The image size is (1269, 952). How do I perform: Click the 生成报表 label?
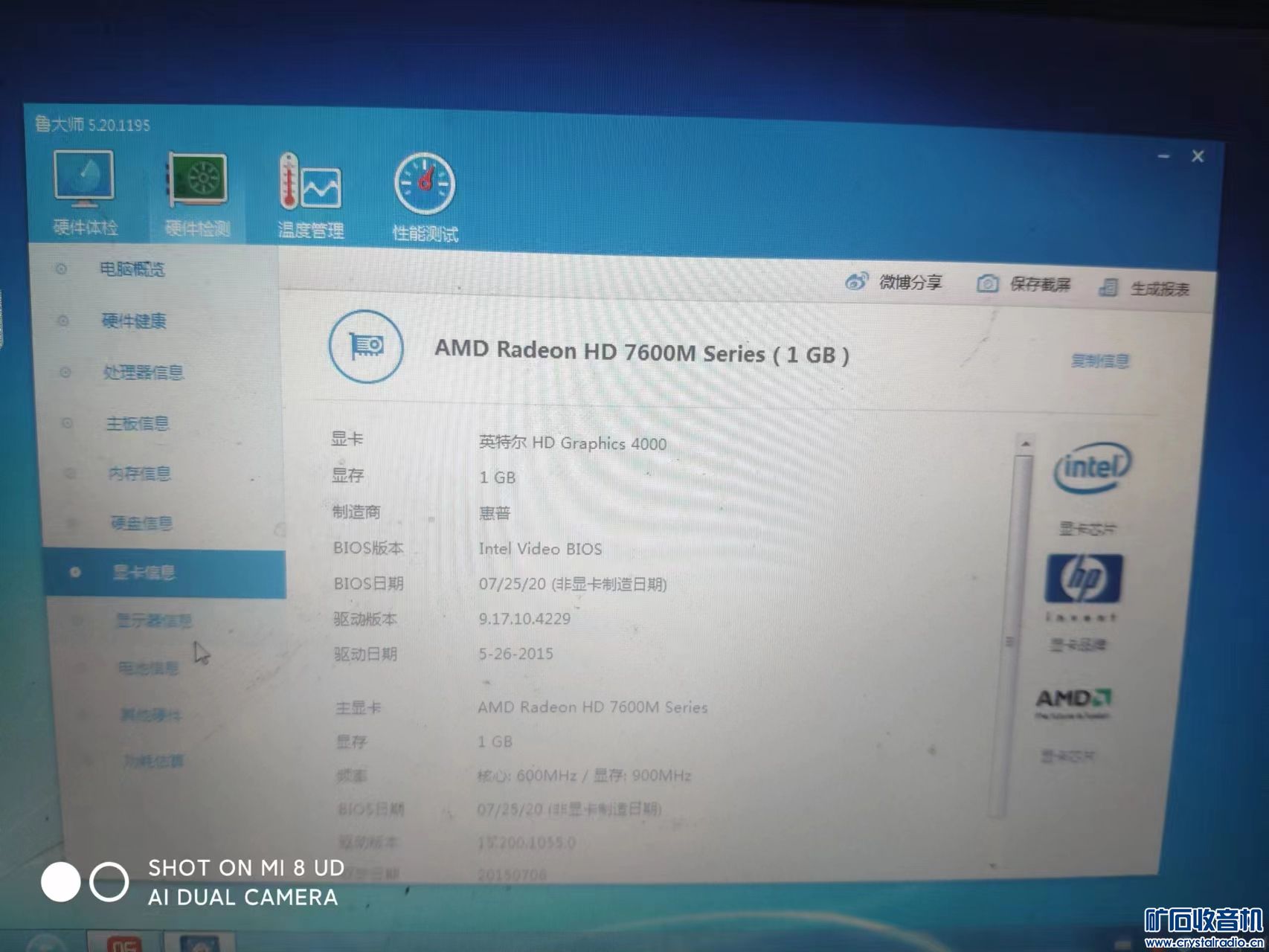tap(1160, 289)
